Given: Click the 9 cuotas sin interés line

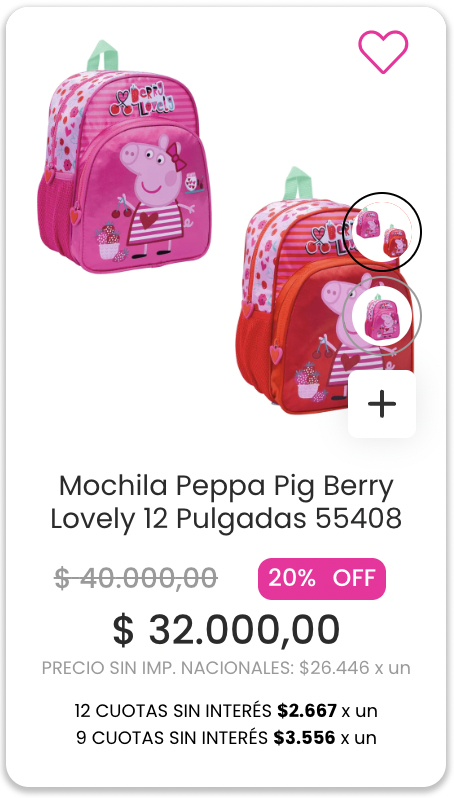Looking at the screenshot, I should (x=226, y=737).
